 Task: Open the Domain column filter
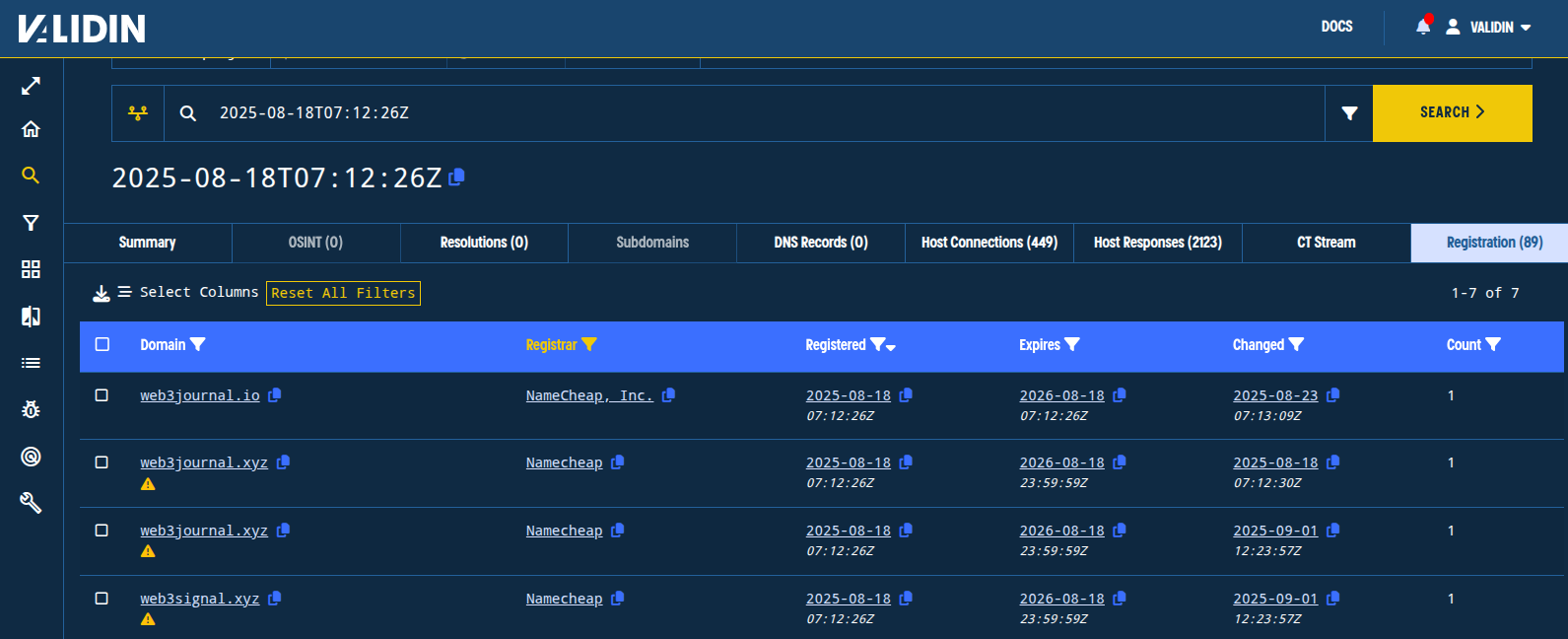tap(198, 344)
